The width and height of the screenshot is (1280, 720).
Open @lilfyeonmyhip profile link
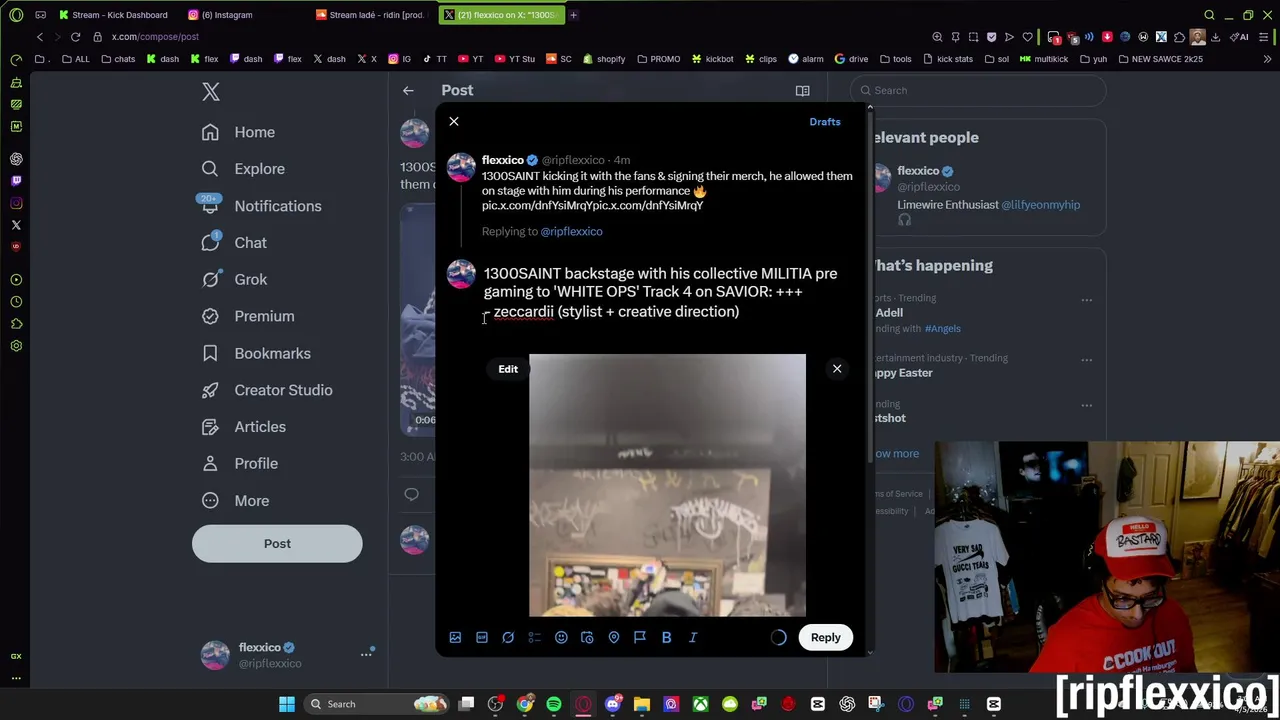coord(1040,205)
